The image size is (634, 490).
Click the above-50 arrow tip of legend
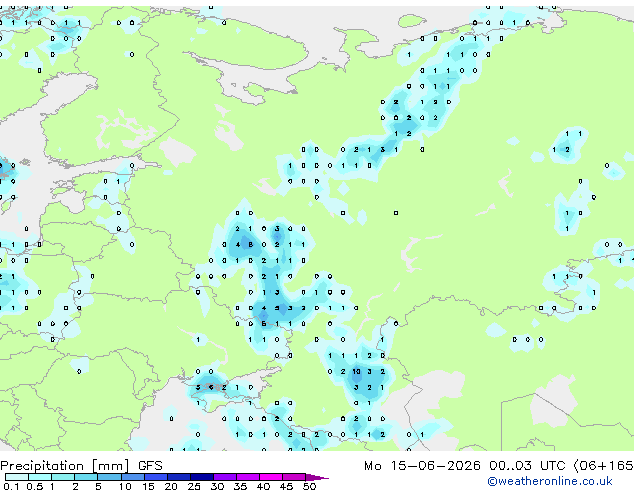pos(317,477)
